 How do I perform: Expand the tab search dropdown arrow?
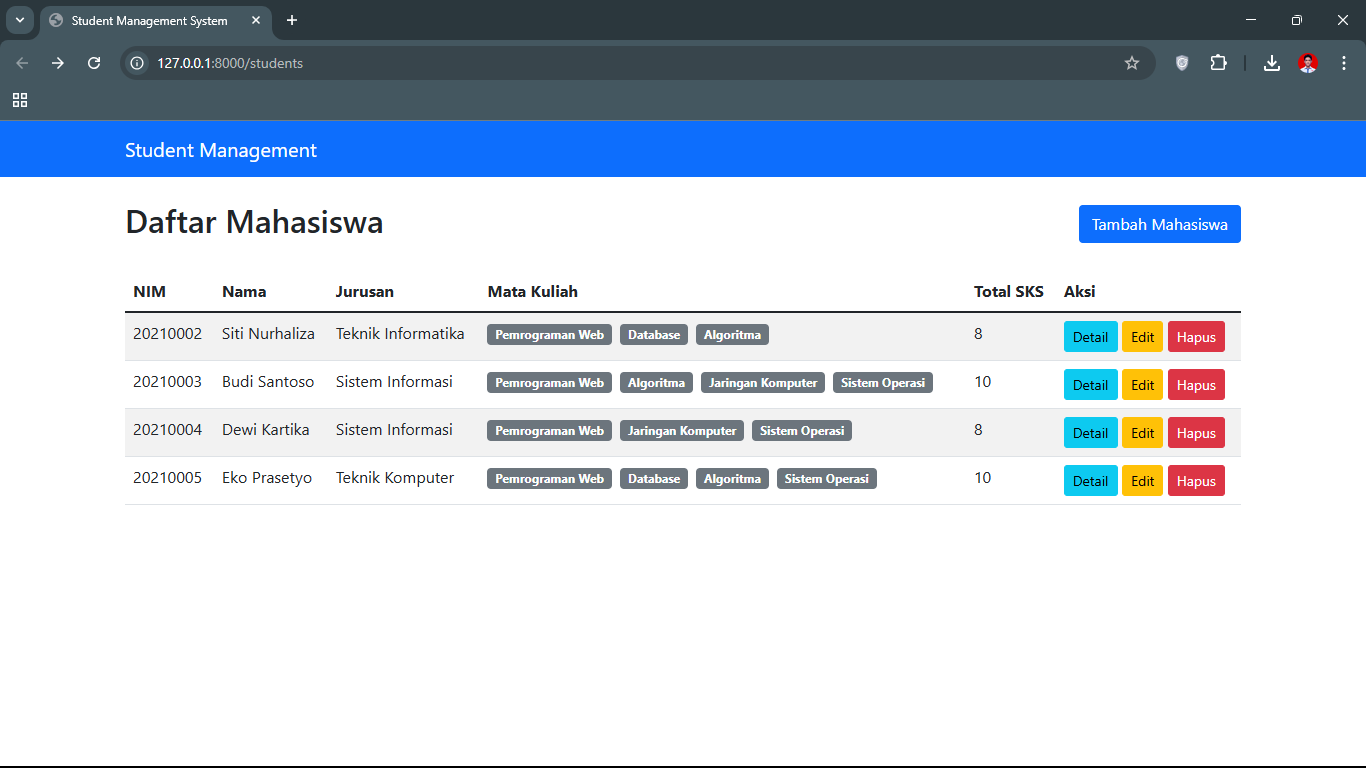click(x=20, y=20)
